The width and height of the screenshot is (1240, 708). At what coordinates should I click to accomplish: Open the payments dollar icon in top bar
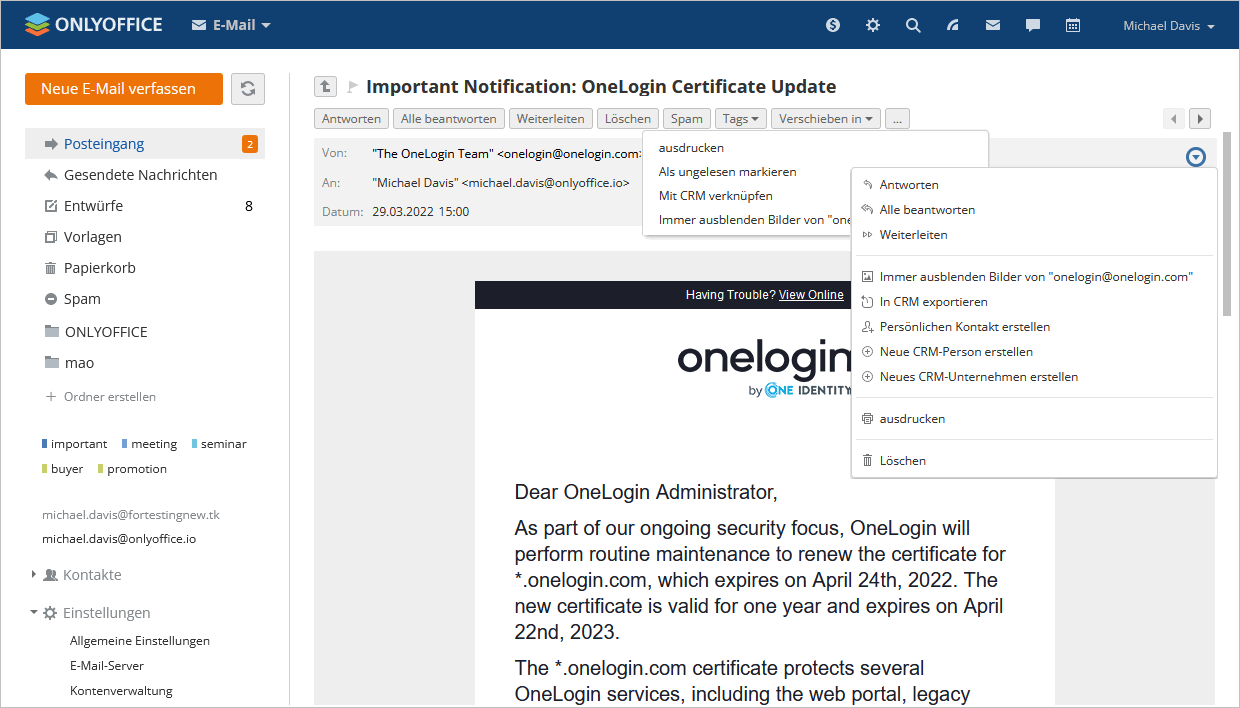click(x=833, y=26)
